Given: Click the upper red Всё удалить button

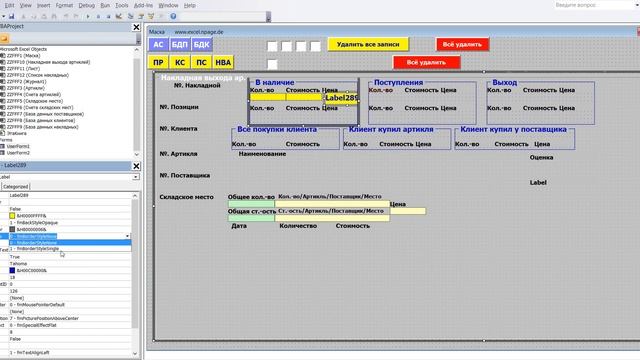Looking at the screenshot, I should [x=462, y=44].
